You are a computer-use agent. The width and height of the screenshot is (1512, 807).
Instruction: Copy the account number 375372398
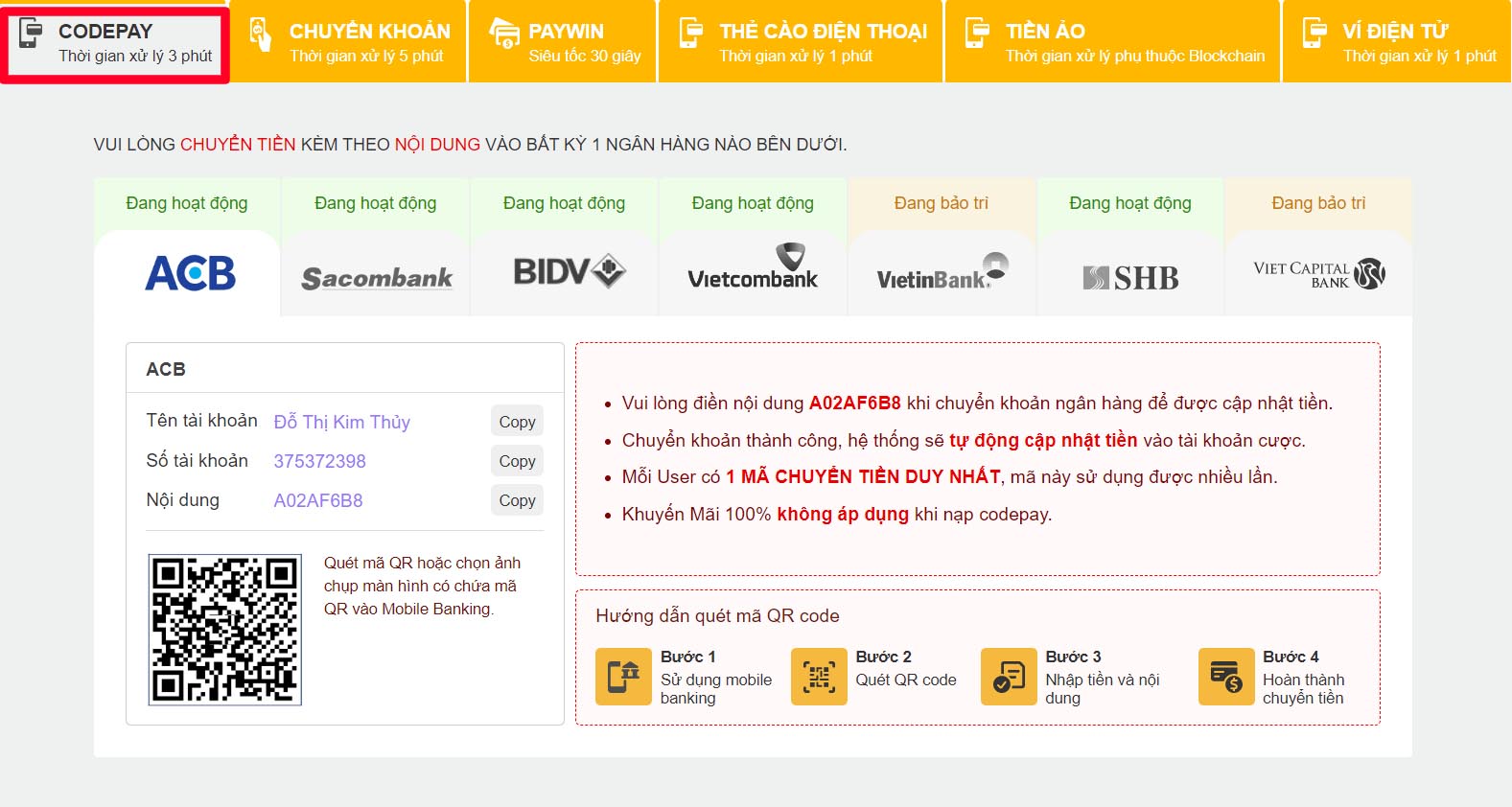[517, 461]
